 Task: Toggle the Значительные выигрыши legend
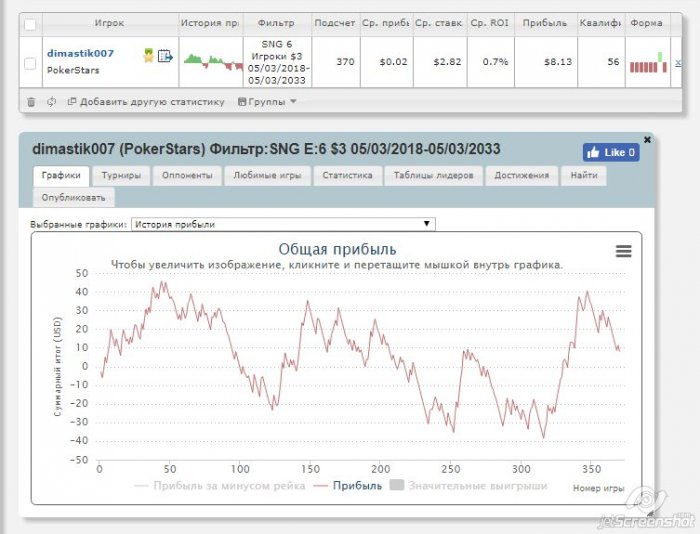click(x=468, y=486)
